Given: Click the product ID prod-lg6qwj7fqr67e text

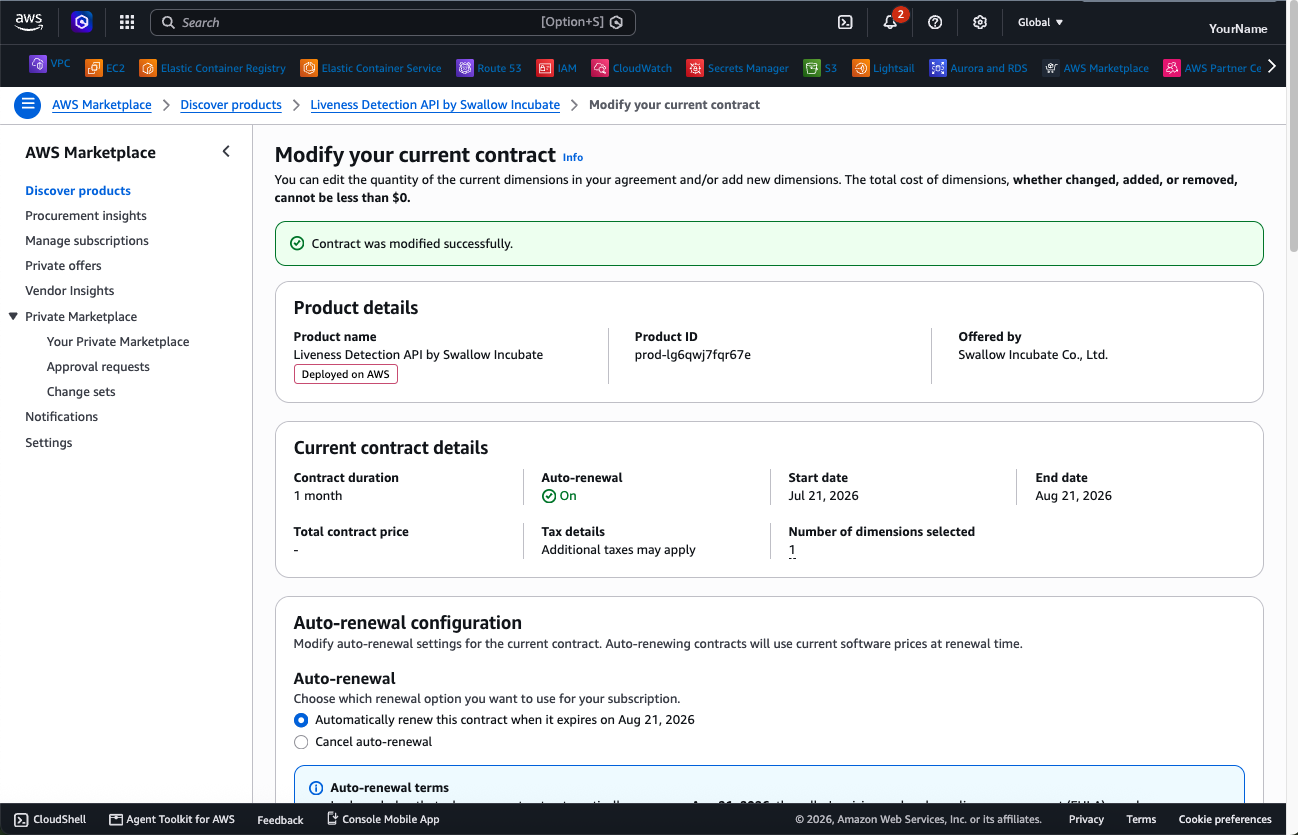Looking at the screenshot, I should (x=693, y=354).
